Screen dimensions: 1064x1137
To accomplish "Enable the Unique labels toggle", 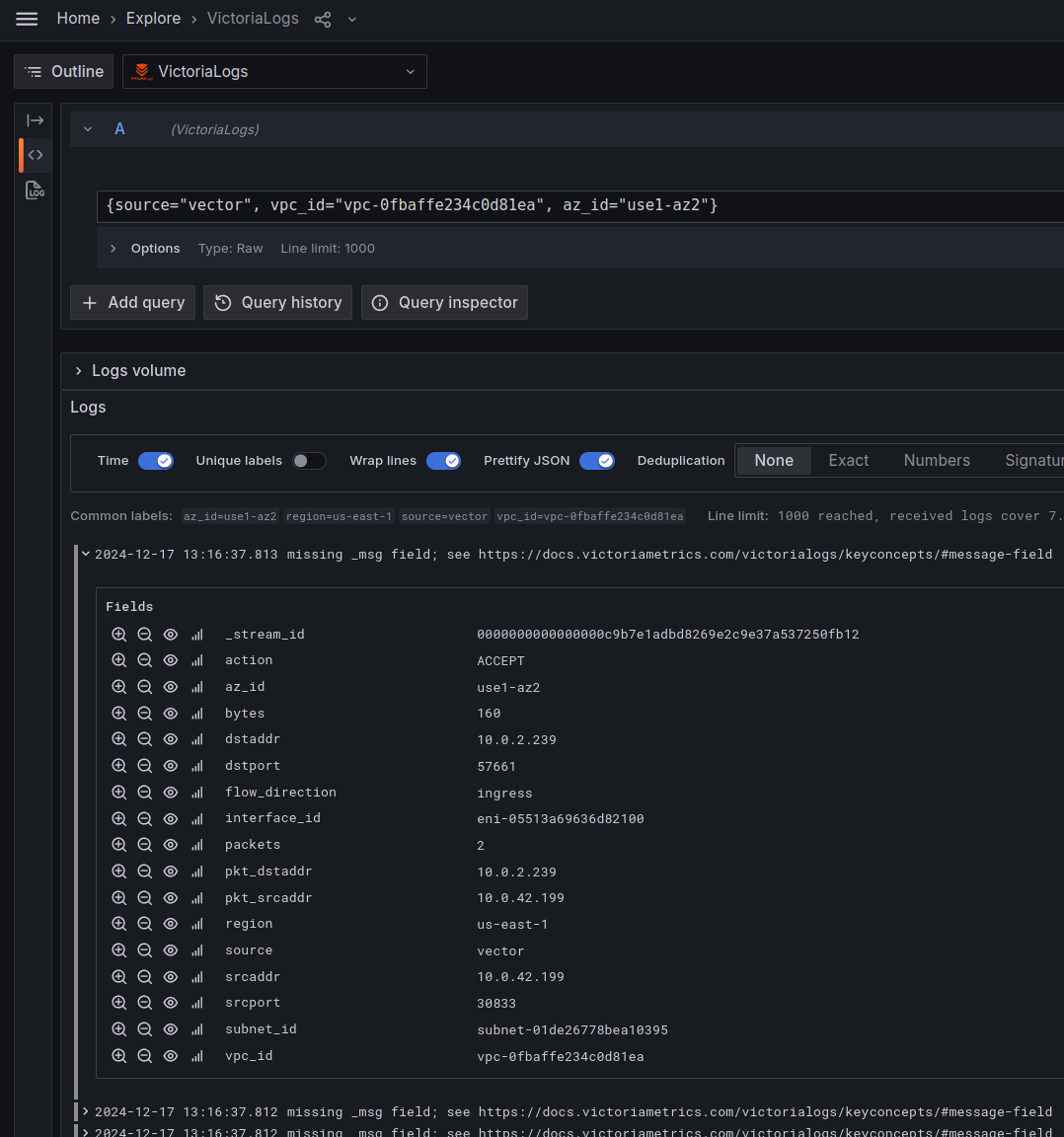I will [x=309, y=460].
